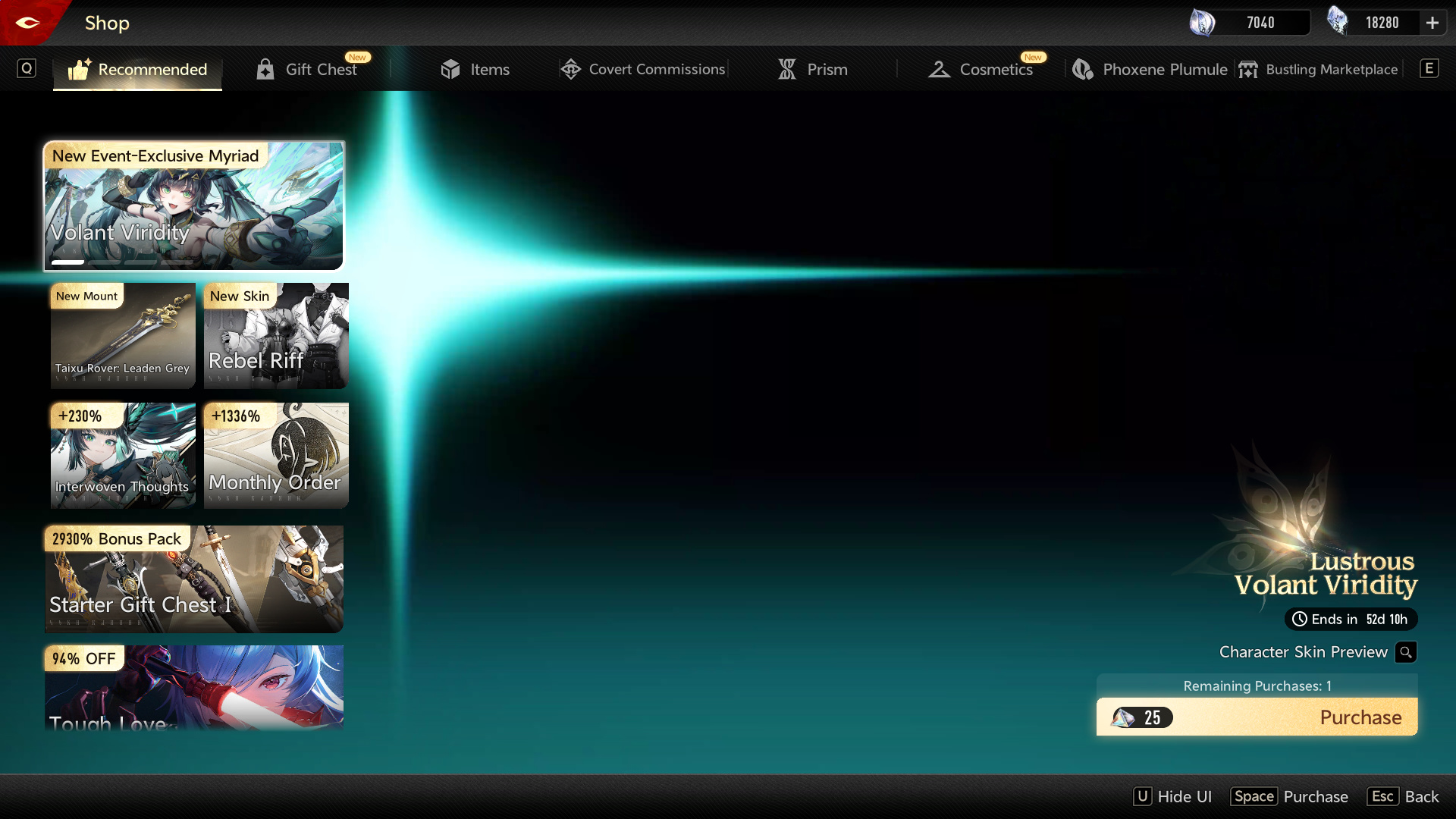This screenshot has width=1456, height=819.
Task: Click the plus icon to add currency
Action: pyautogui.click(x=1432, y=23)
